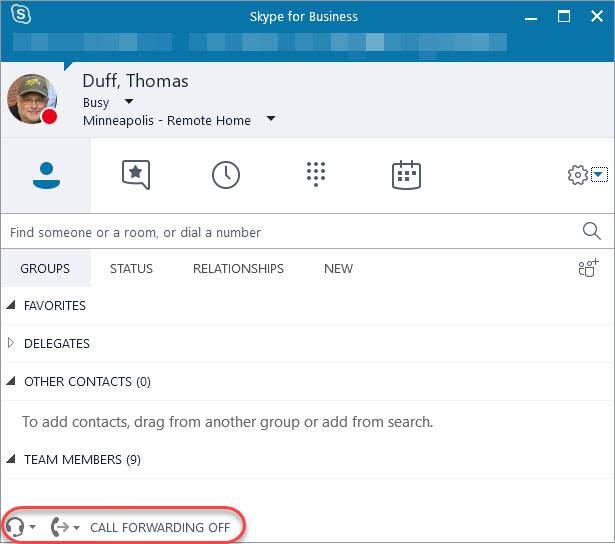The height and width of the screenshot is (544, 615).
Task: Select the OTHER CONTACTS (0) label
Action: 87,382
